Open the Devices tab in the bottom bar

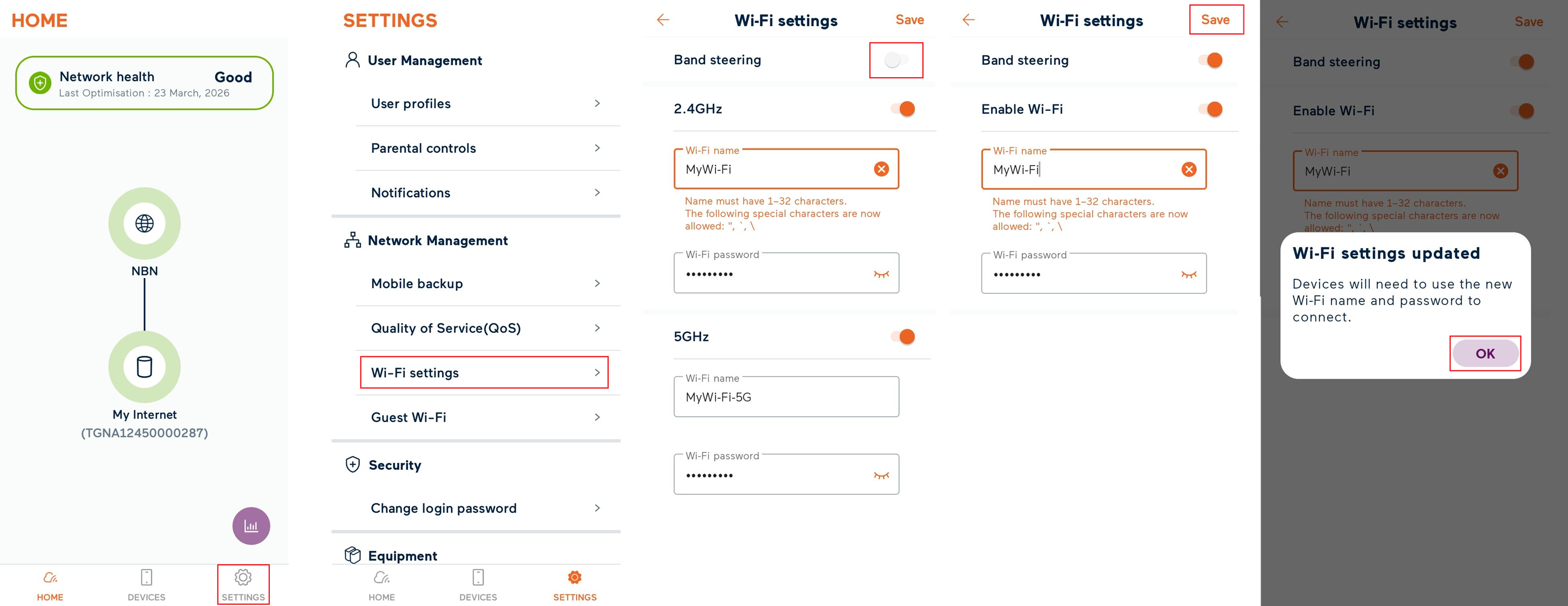pyautogui.click(x=146, y=583)
